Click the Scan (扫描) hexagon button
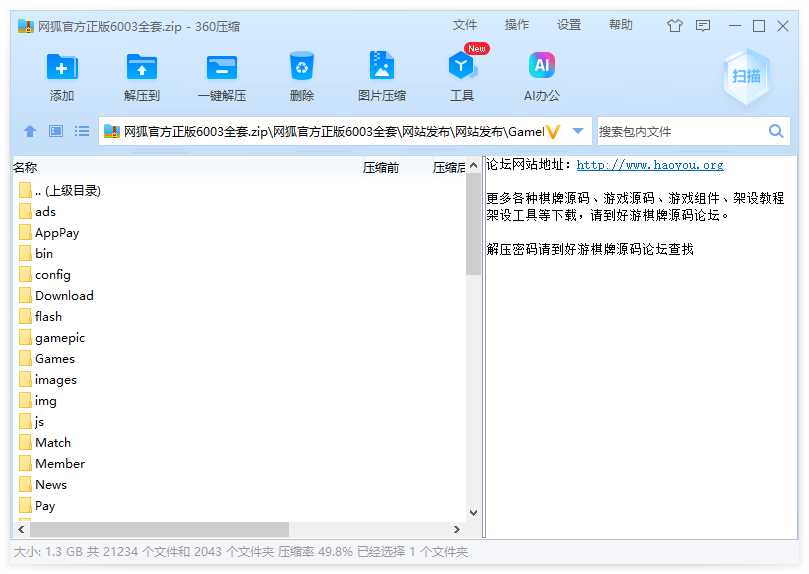The width and height of the screenshot is (809, 574). pyautogui.click(x=747, y=77)
